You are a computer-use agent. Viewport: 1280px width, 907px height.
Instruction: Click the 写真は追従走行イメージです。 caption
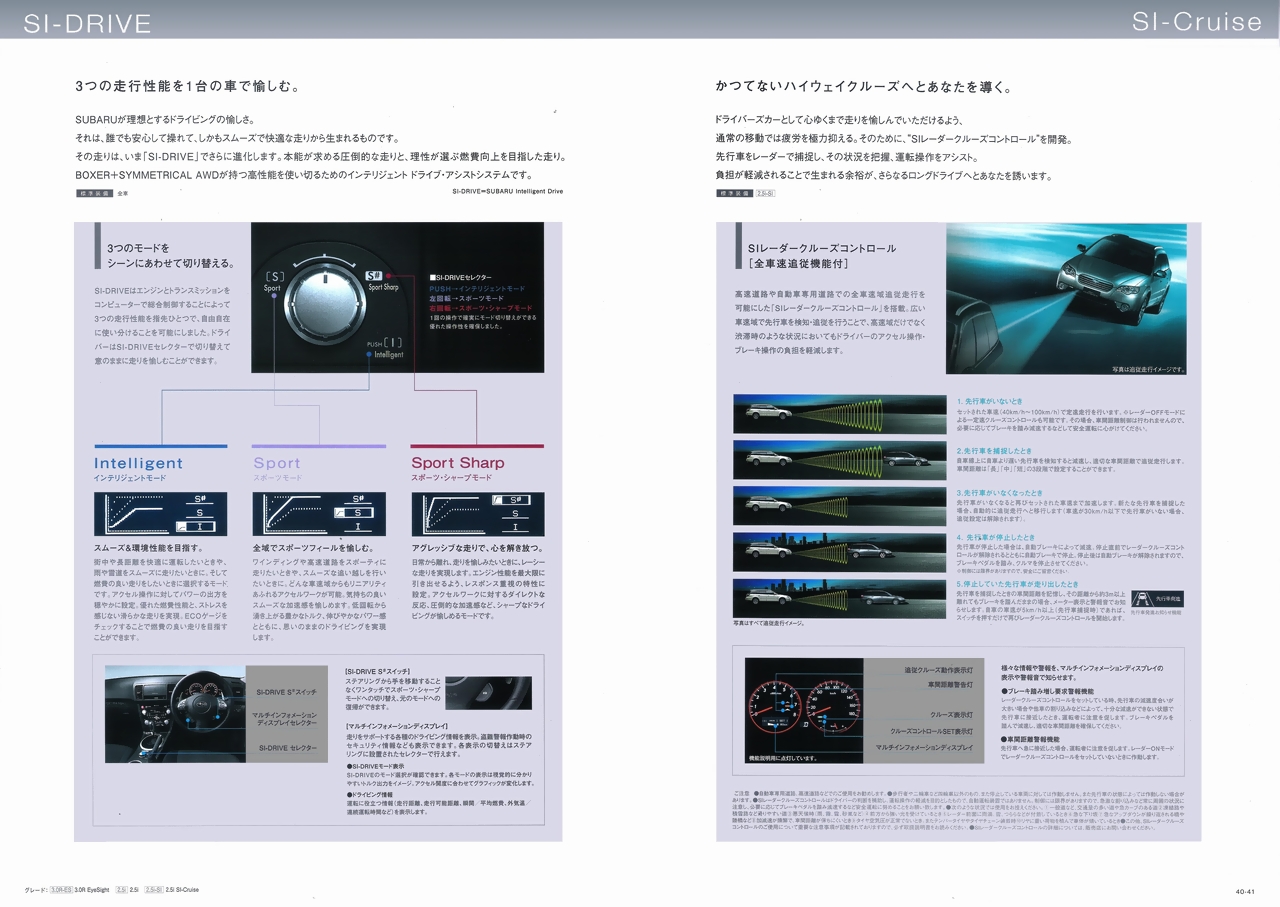click(x=1148, y=369)
